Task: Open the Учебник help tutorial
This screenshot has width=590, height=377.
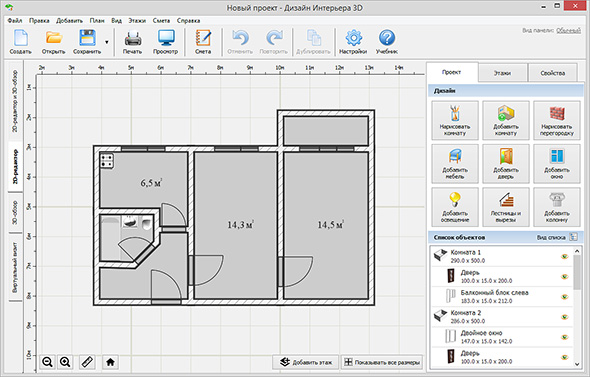Action: (x=386, y=38)
